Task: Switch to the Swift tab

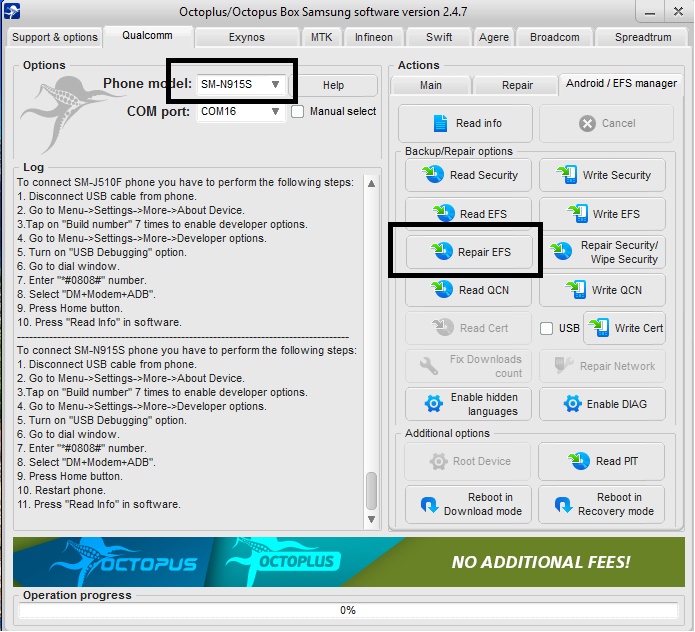Action: pos(439,37)
